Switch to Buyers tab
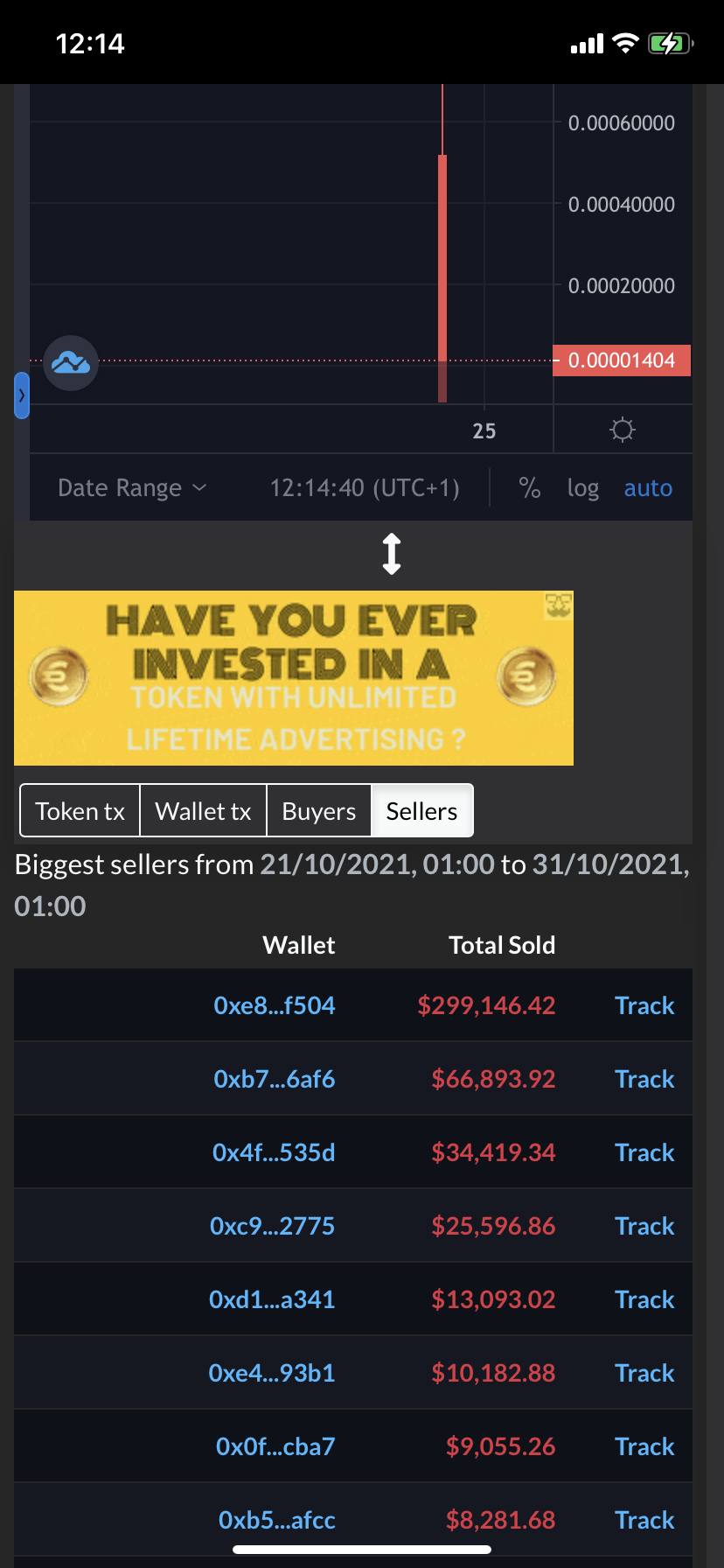 pyautogui.click(x=318, y=811)
